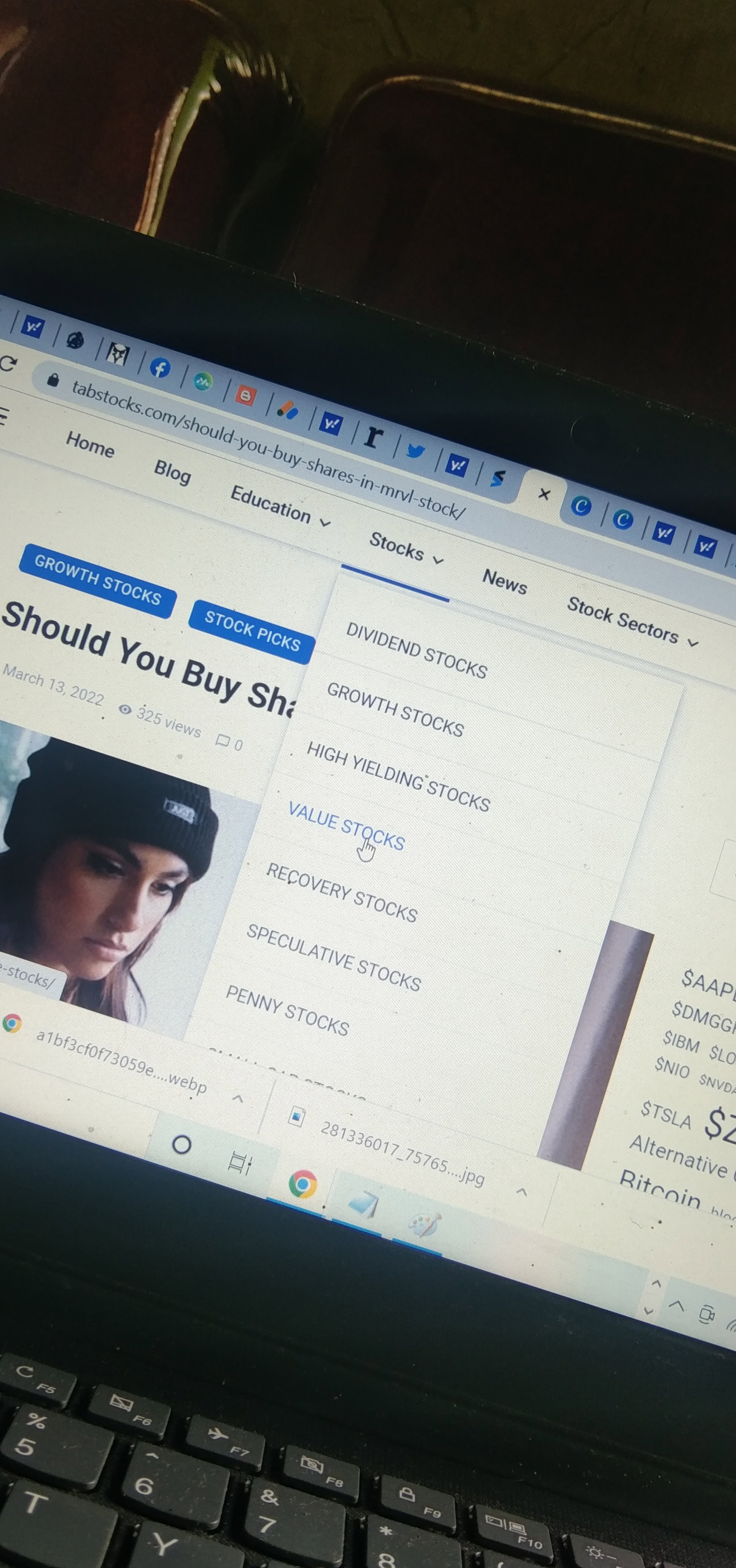The image size is (736, 1568).
Task: Open Cortana circle on the taskbar
Action: pyautogui.click(x=181, y=1144)
